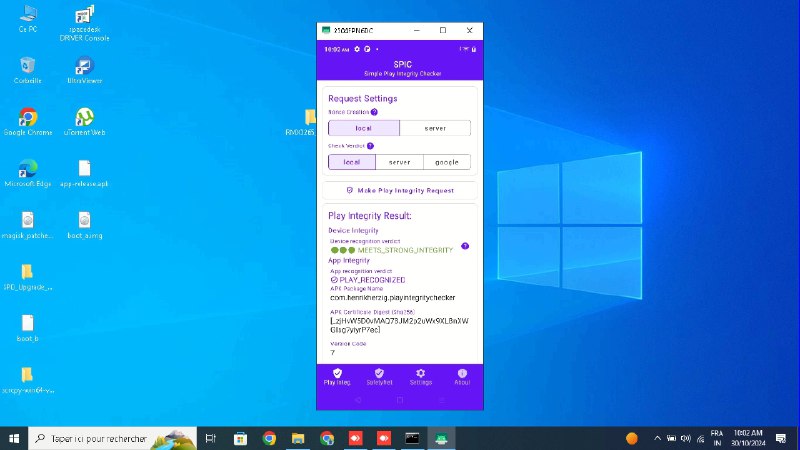This screenshot has width=800, height=450.
Task: Click the orange circle tray icon
Action: (x=632, y=438)
